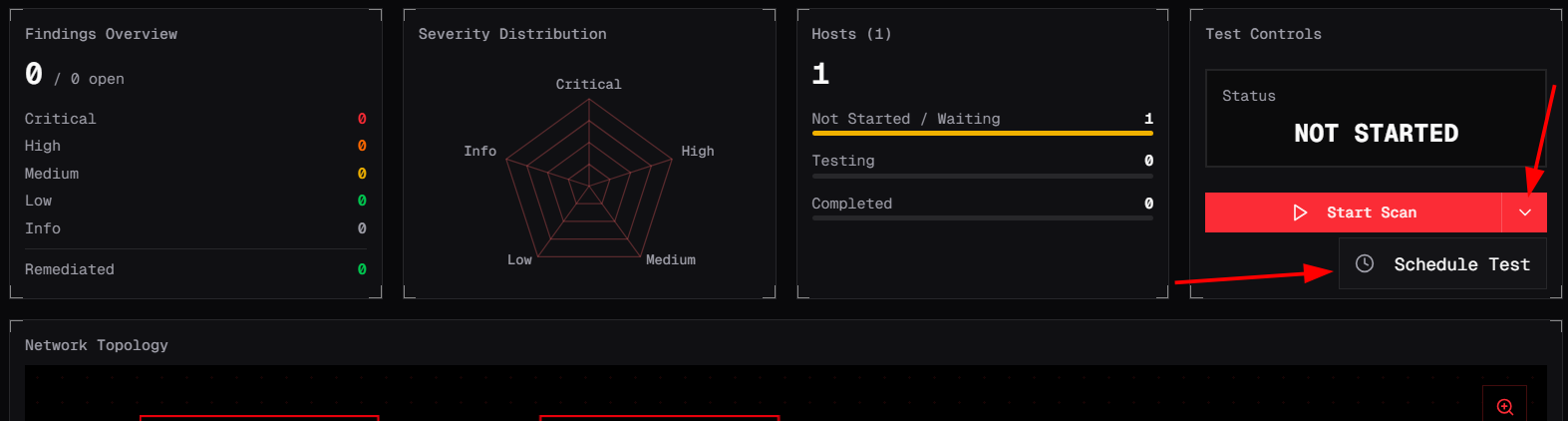Click the Critical label on the radar chart
Image resolution: width=1568 pixels, height=421 pixels.
coord(588,85)
